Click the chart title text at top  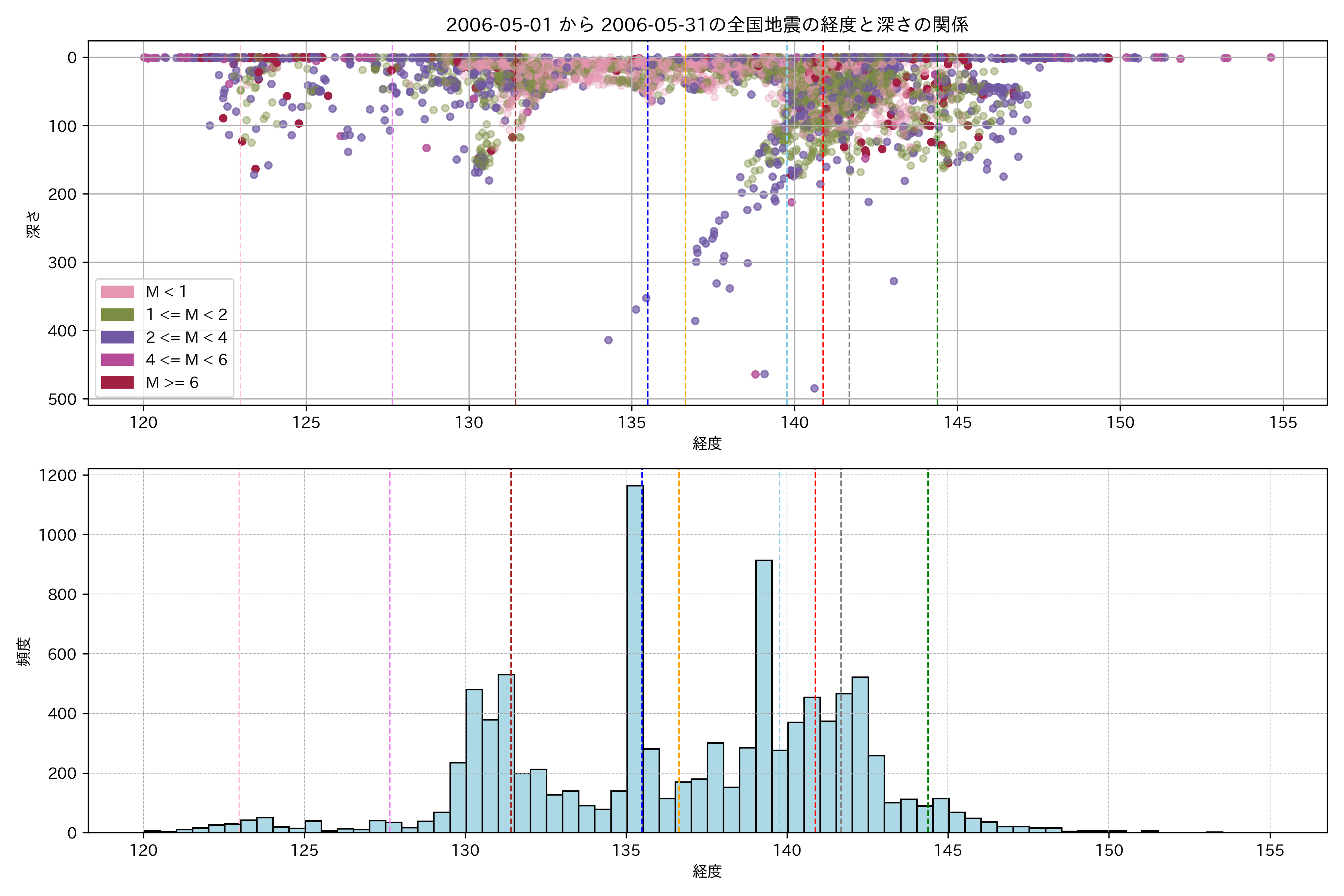click(x=707, y=25)
